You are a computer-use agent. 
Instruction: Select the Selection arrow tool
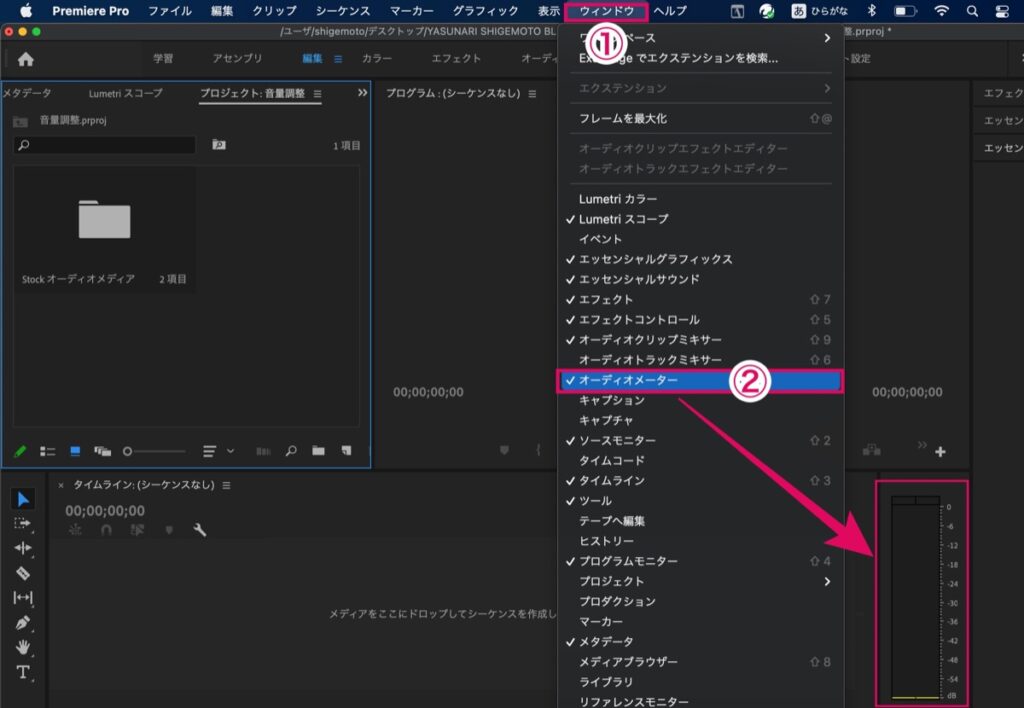point(23,499)
